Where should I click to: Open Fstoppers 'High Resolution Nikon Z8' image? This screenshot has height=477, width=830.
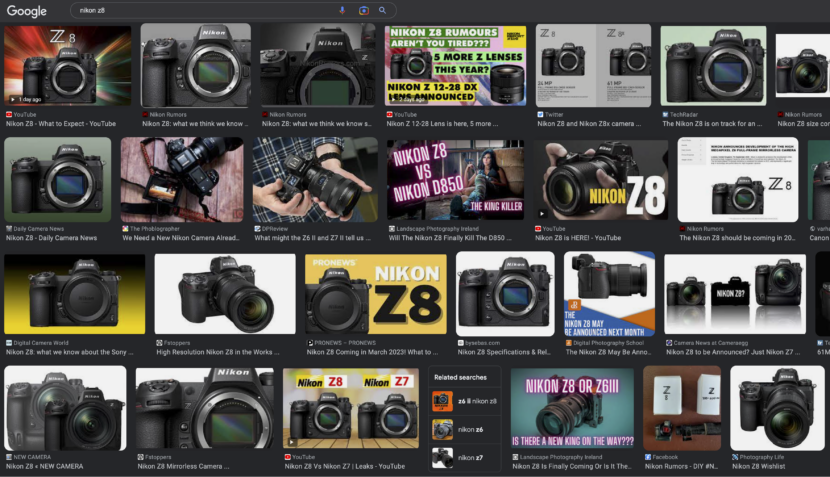pos(225,294)
